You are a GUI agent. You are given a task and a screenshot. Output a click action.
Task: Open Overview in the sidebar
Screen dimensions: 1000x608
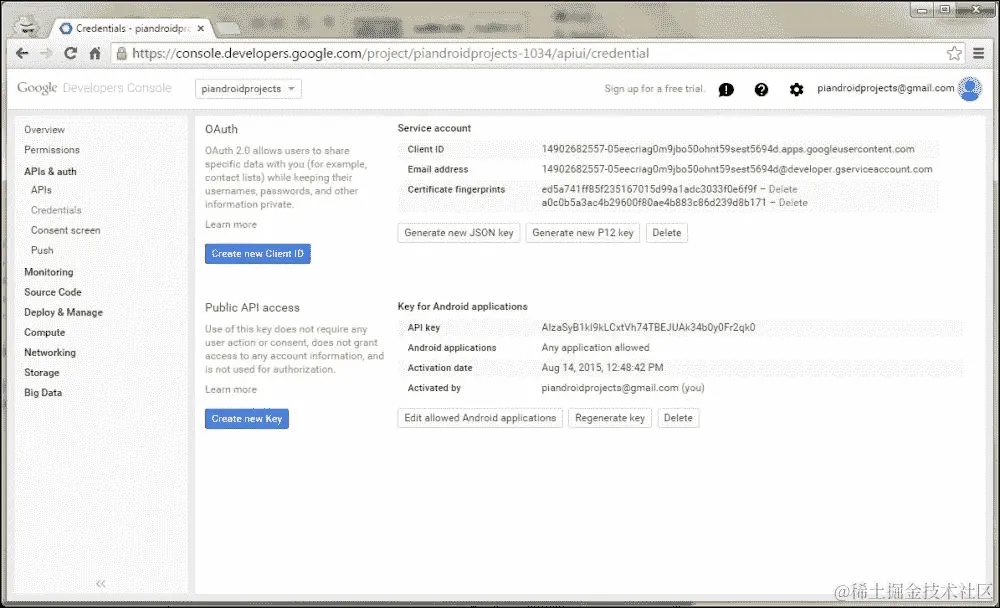point(45,130)
